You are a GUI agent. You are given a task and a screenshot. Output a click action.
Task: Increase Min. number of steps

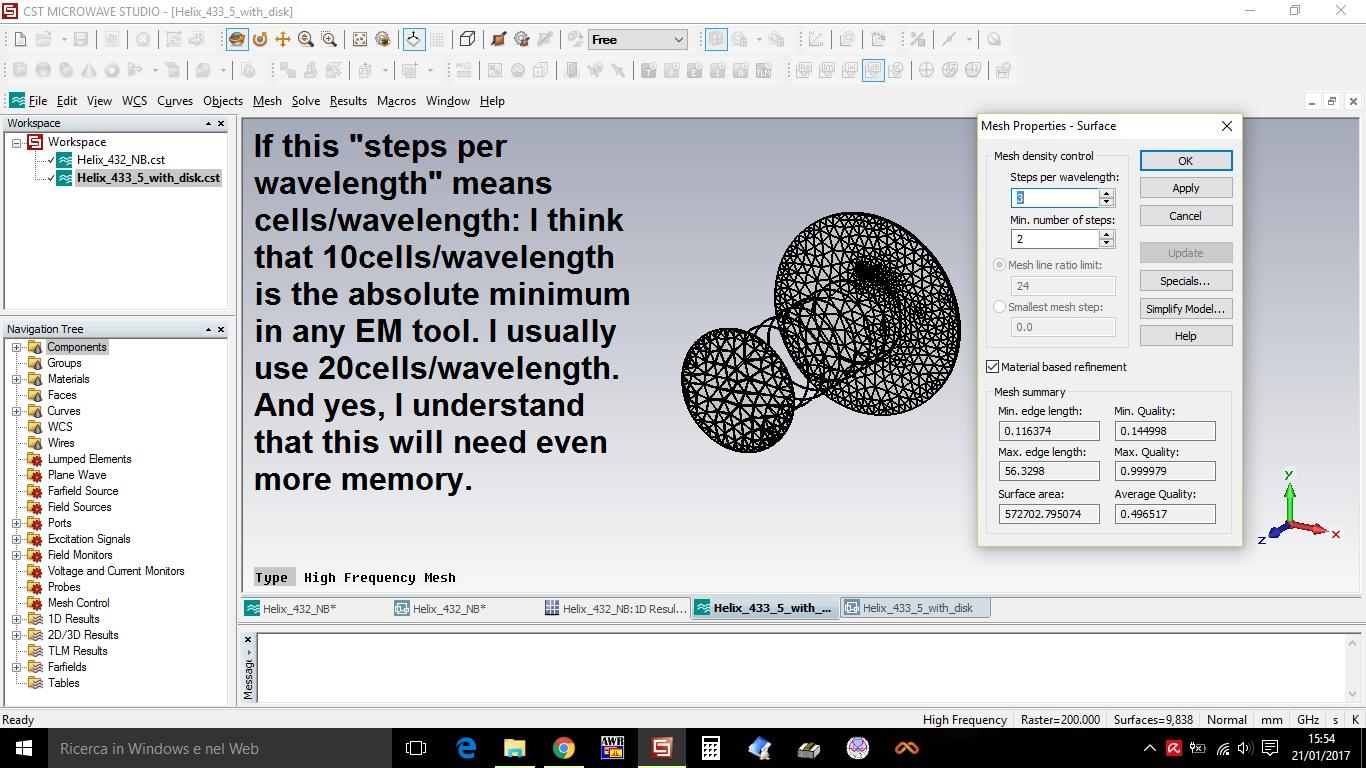pos(1107,234)
